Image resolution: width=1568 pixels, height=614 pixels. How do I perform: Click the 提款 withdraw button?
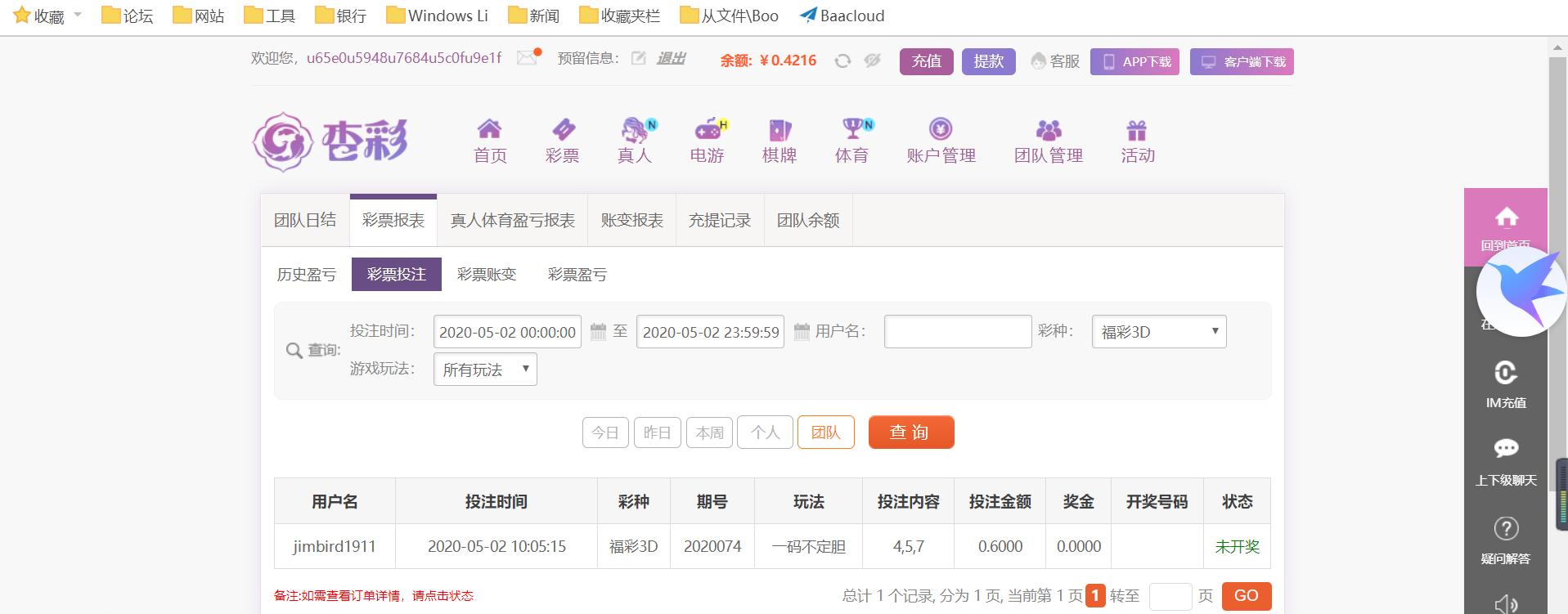point(989,61)
